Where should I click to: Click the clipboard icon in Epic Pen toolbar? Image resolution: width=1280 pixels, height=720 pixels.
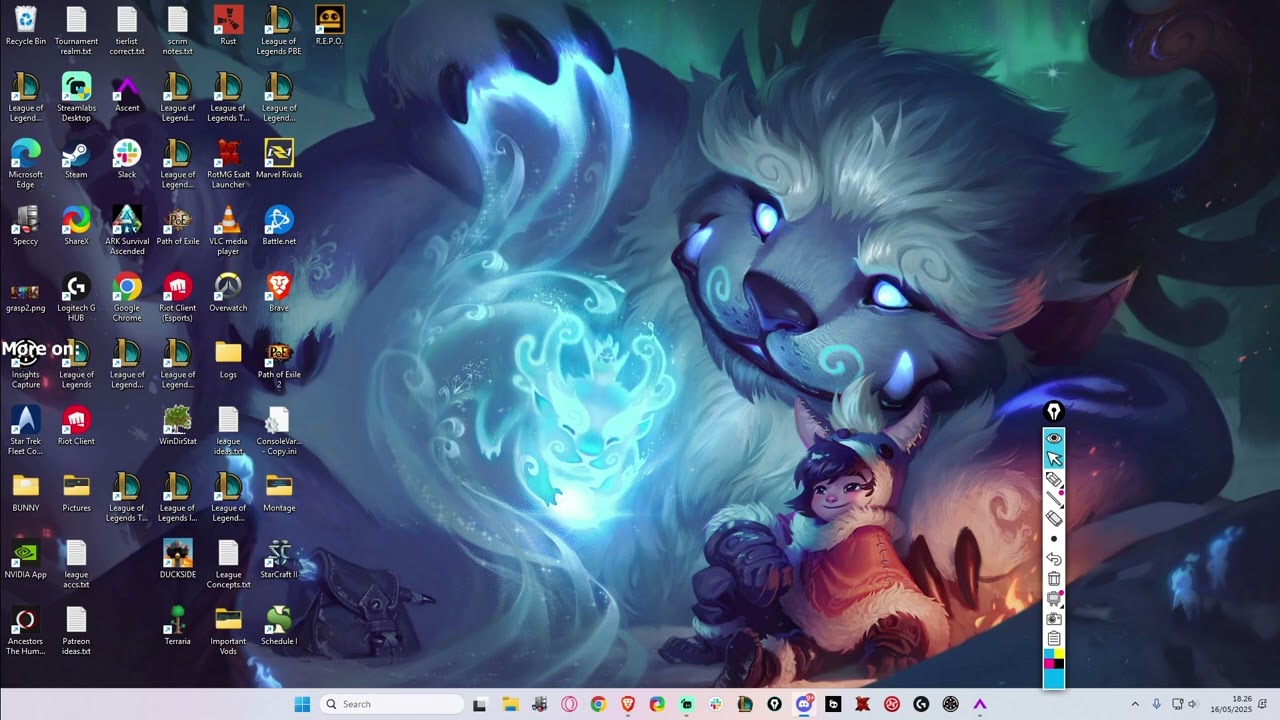click(1054, 639)
